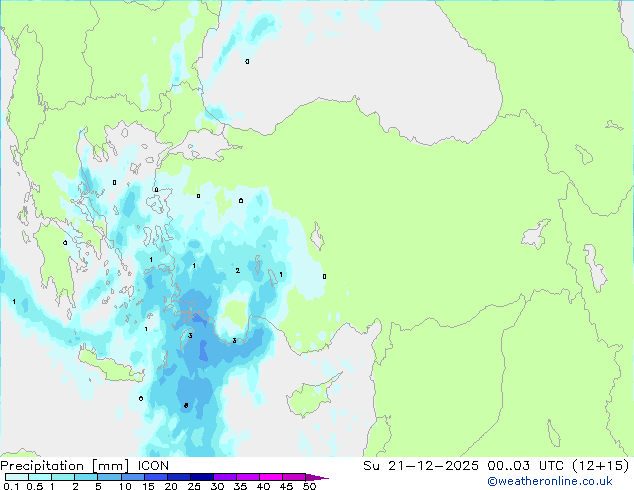
Task: Click the "(12+15)" forecast offset text
Action: click(x=600, y=466)
